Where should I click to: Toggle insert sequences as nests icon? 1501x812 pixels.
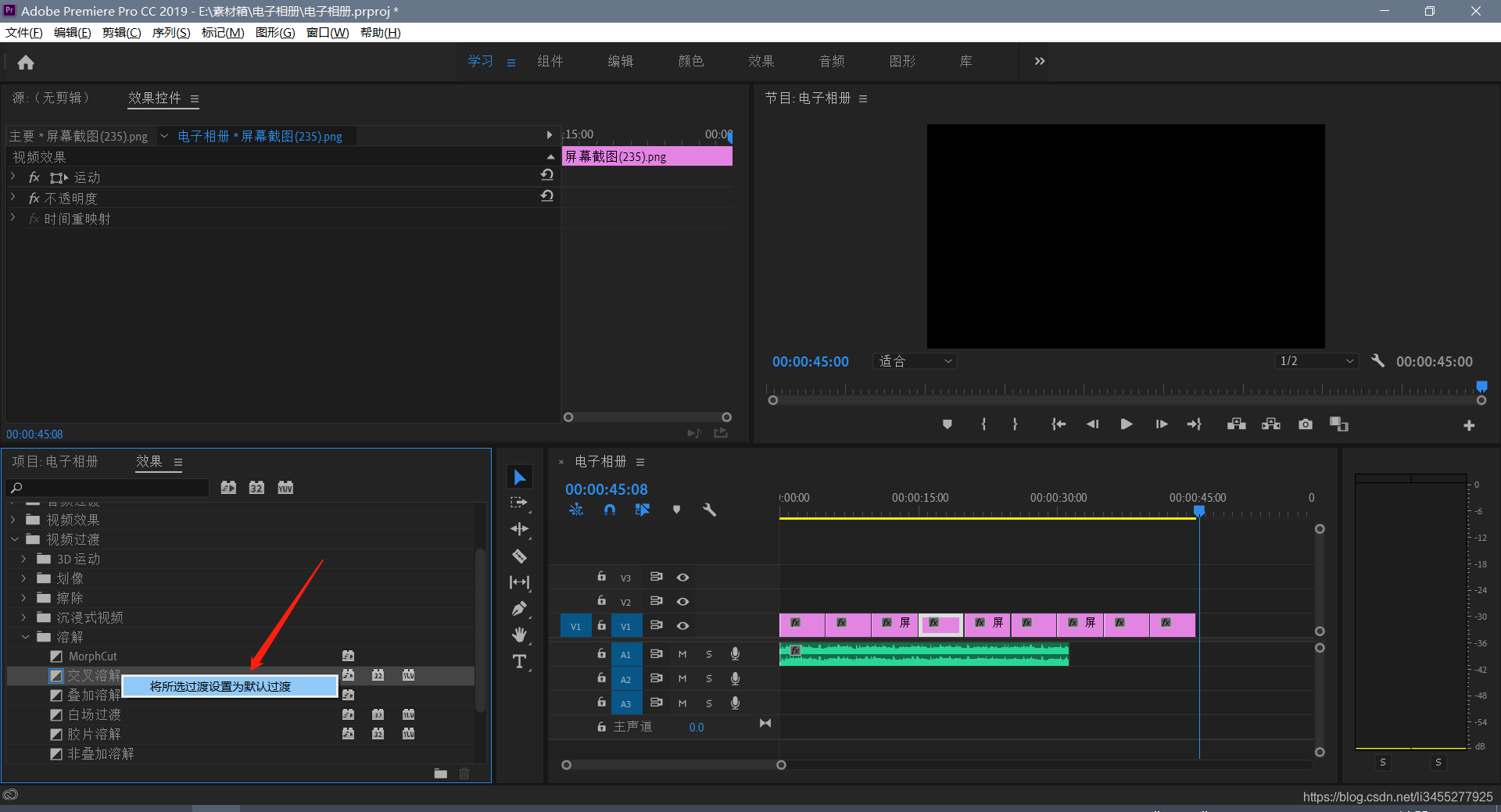(576, 510)
